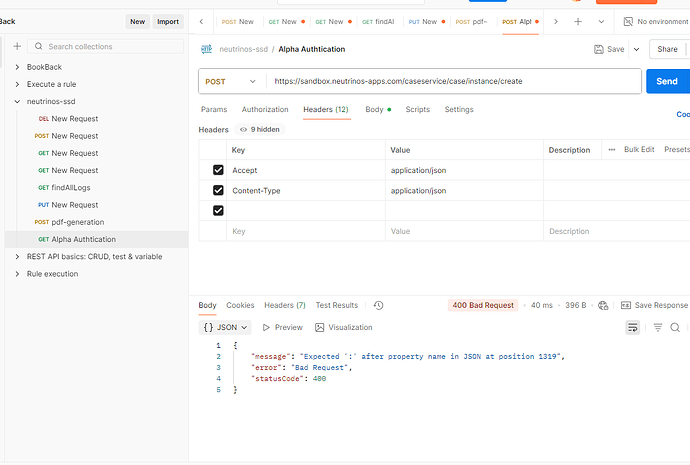Open the Test Results response tab
690x465 pixels.
337,305
